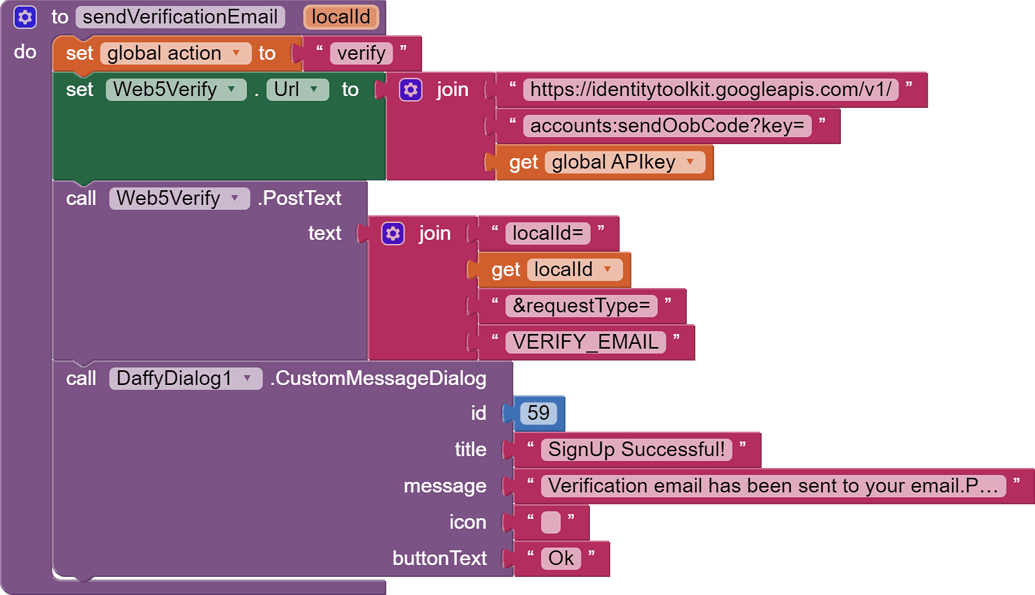Edit the verify text string

point(361,54)
